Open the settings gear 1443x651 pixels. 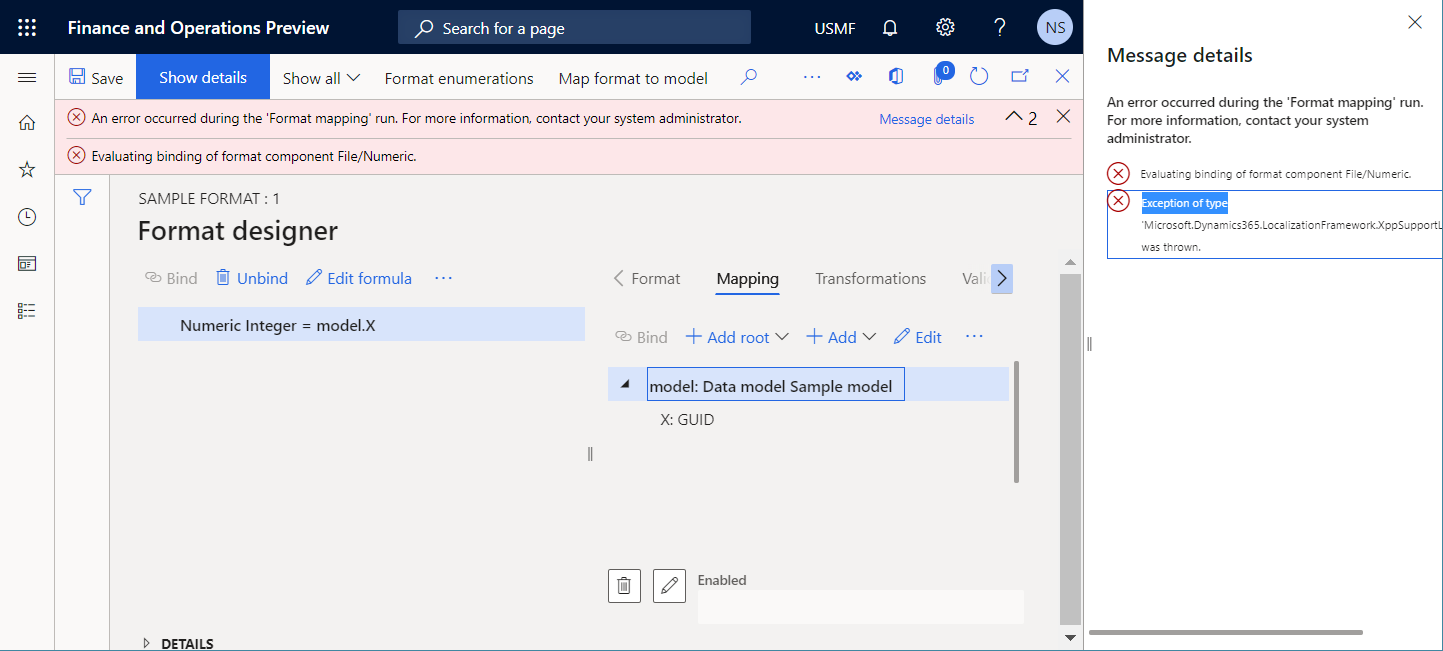[x=945, y=27]
